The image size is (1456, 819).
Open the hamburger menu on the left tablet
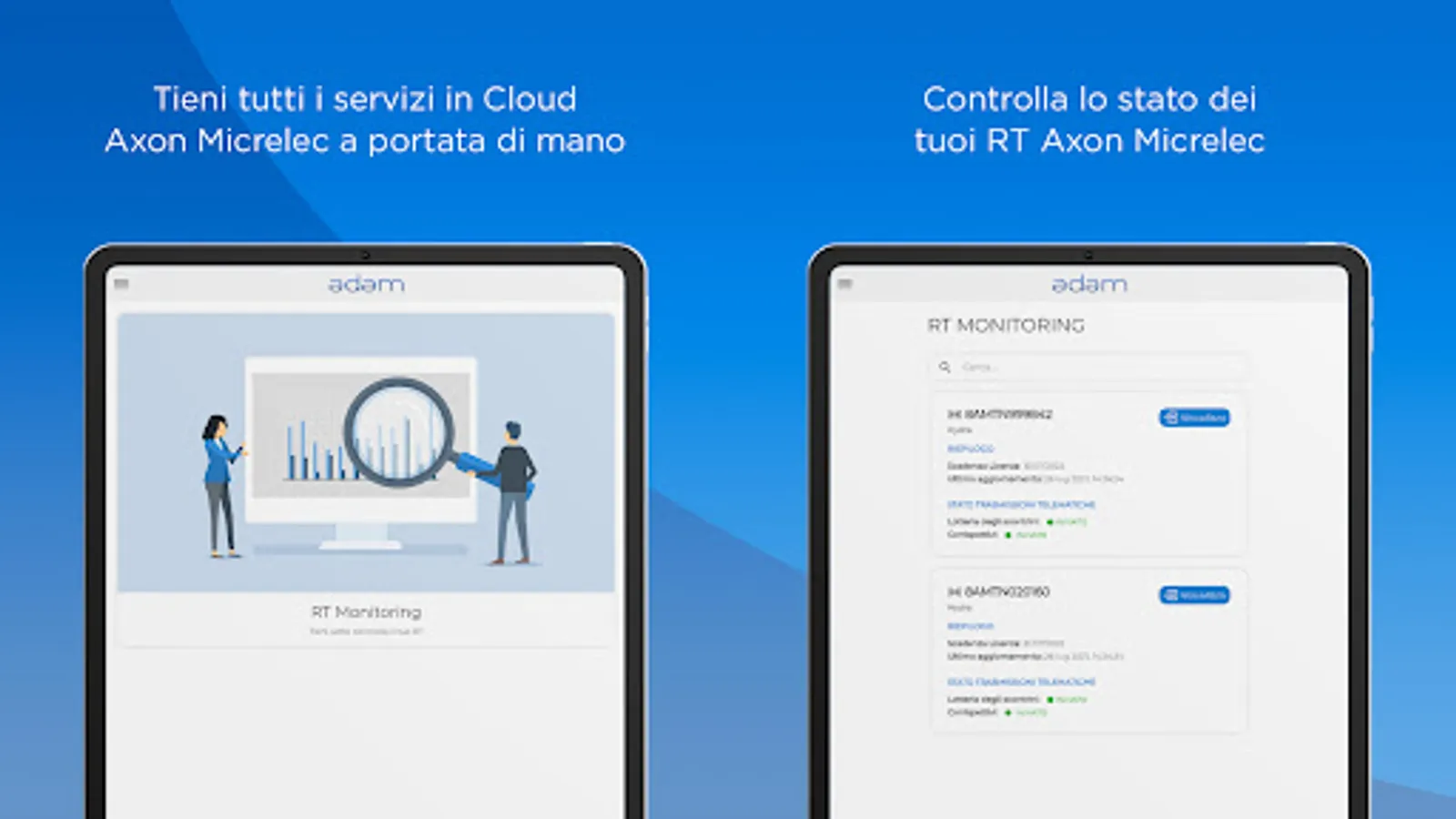[x=121, y=284]
